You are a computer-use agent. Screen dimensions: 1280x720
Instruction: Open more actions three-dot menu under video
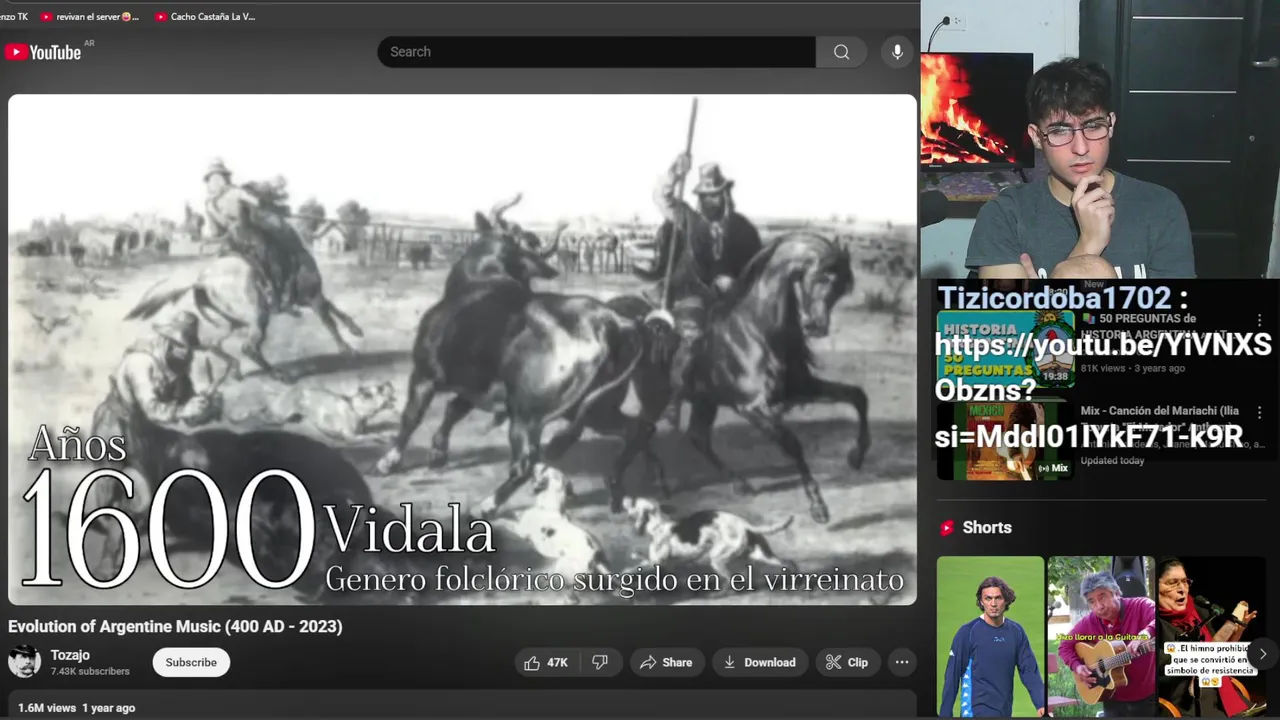click(x=902, y=662)
